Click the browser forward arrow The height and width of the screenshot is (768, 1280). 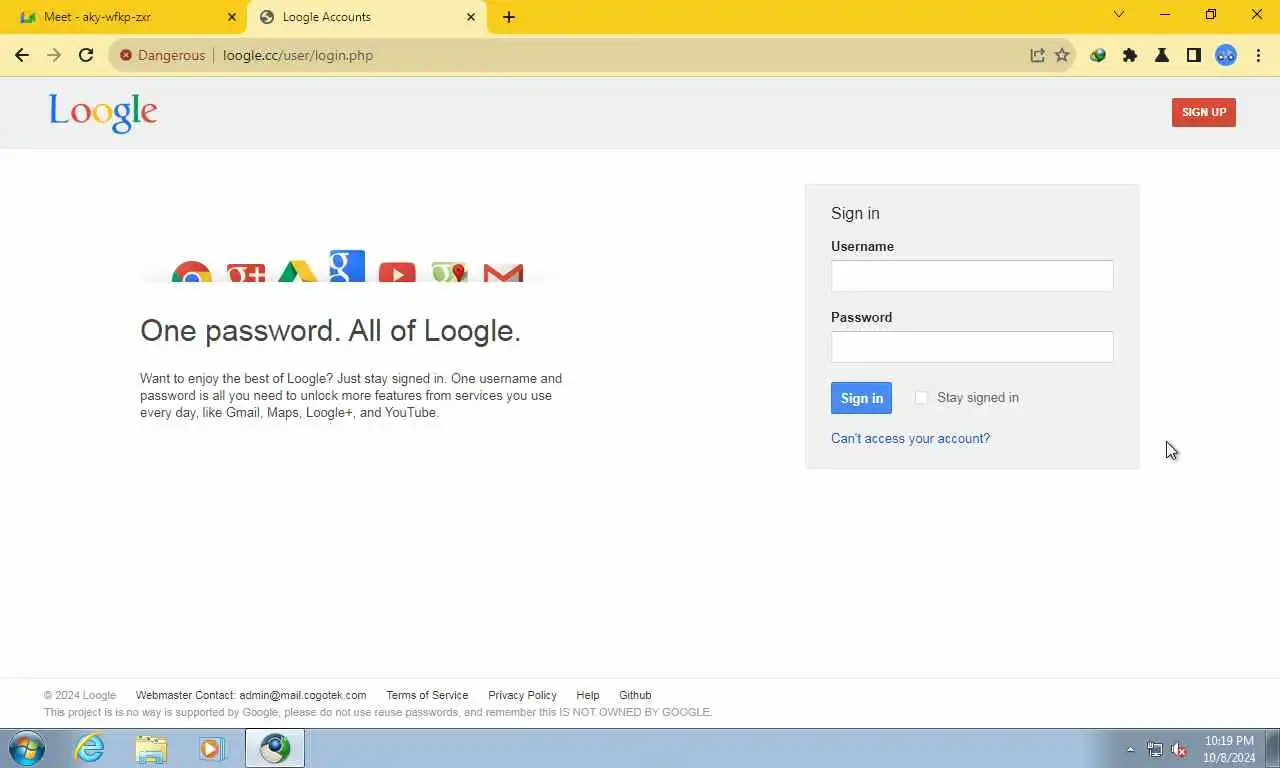click(x=54, y=56)
